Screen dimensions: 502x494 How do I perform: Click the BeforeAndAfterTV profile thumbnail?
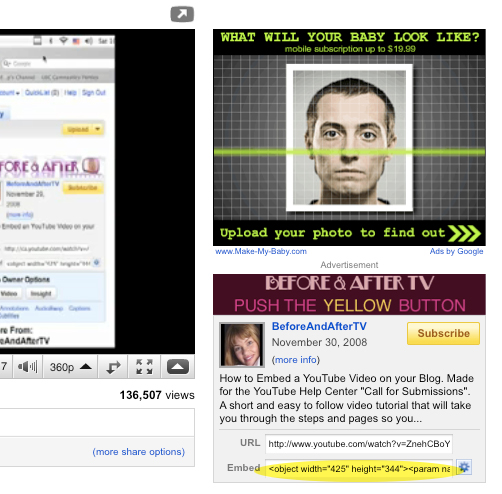pos(242,345)
